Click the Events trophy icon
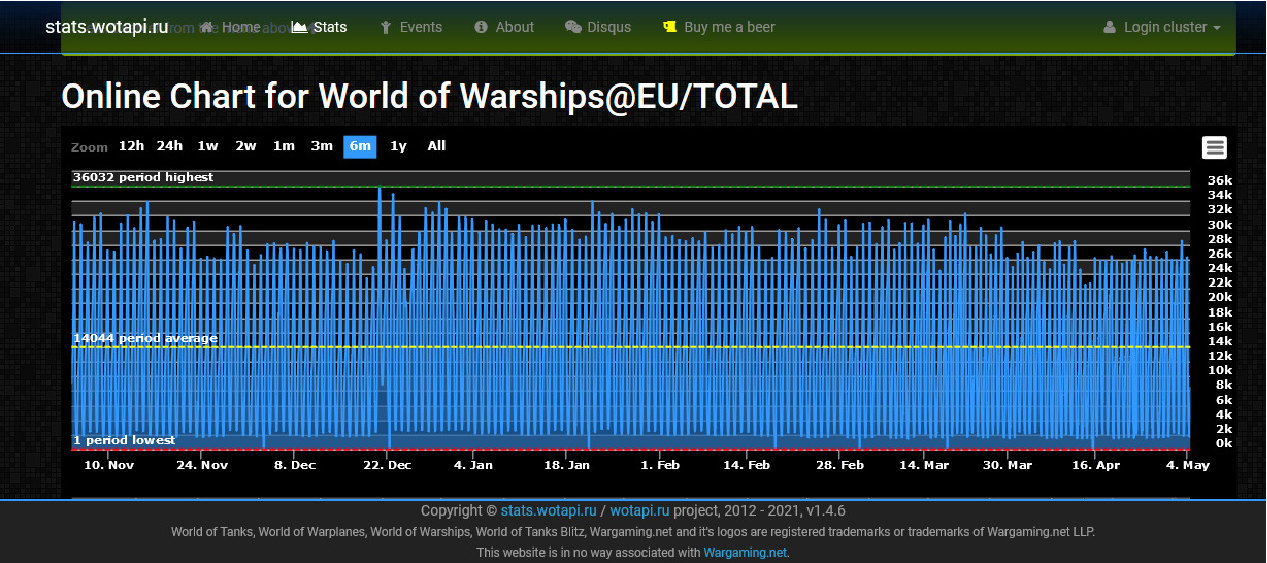1267x563 pixels. [x=386, y=27]
